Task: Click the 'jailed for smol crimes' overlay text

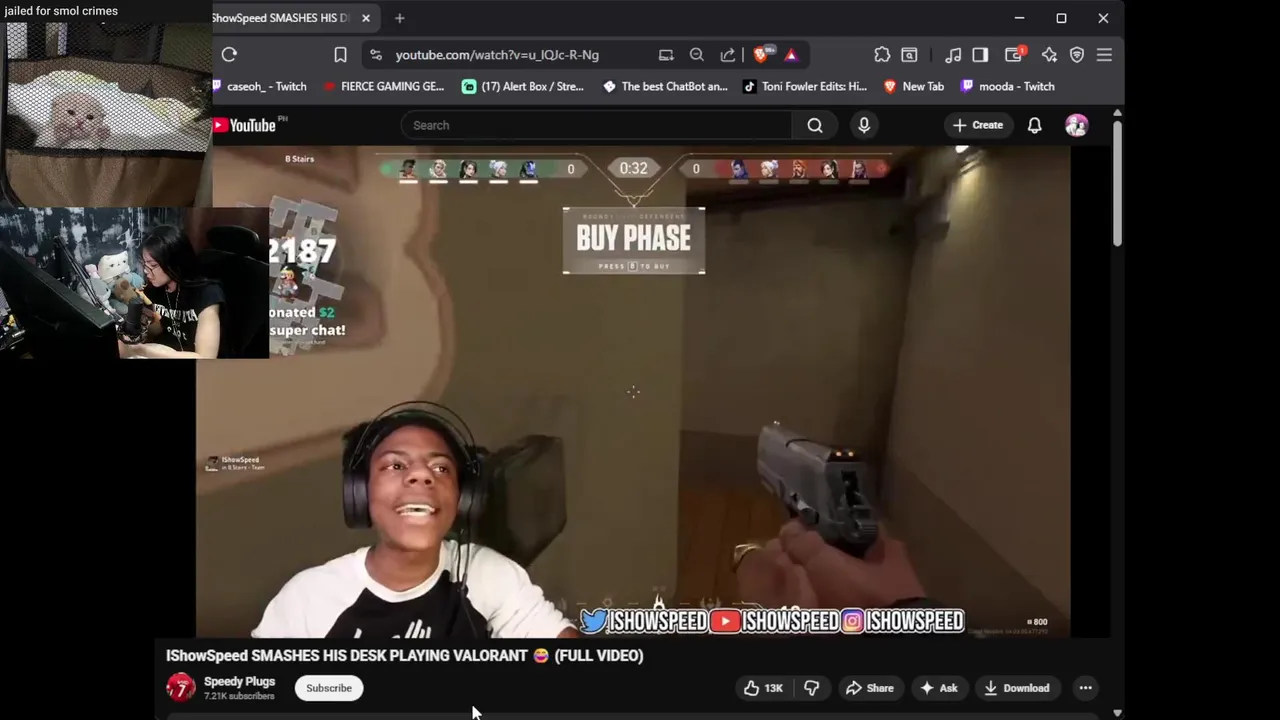Action: point(62,11)
